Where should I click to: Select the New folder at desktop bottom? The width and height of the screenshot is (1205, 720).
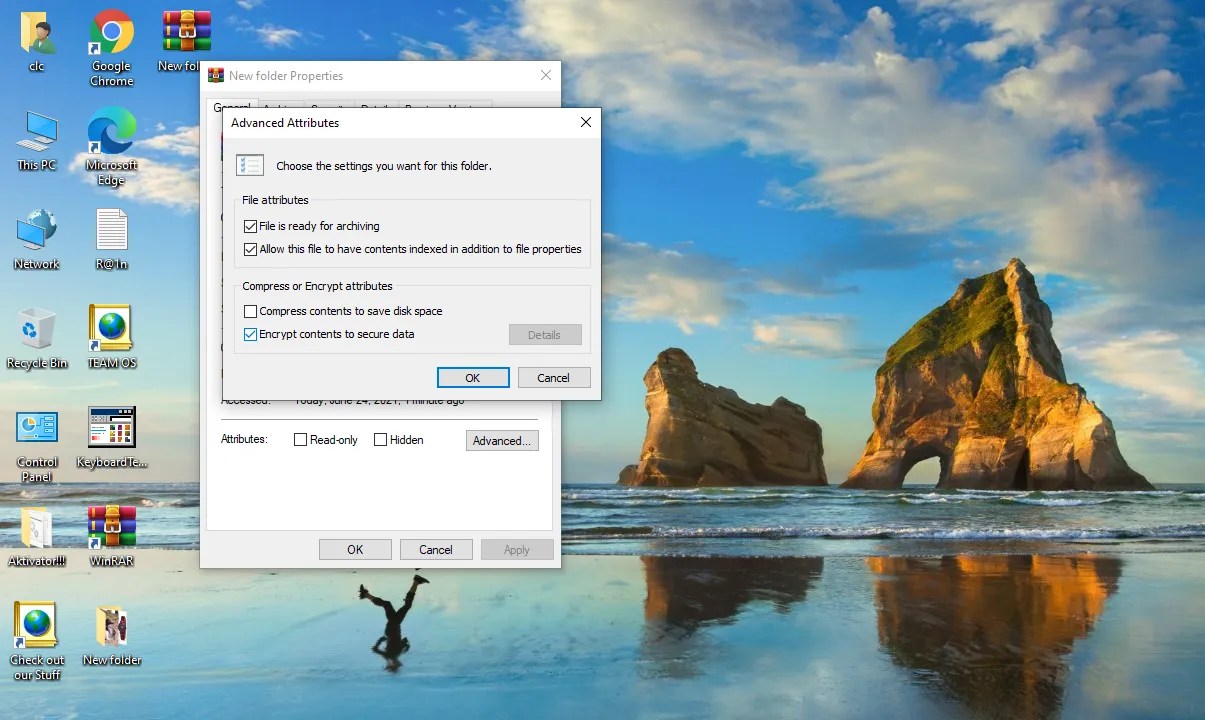click(110, 625)
